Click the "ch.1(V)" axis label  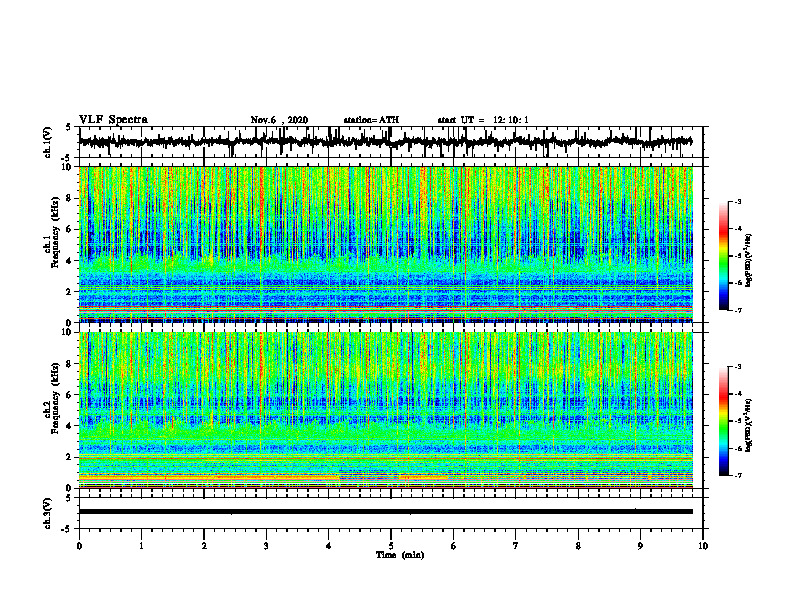pos(47,142)
